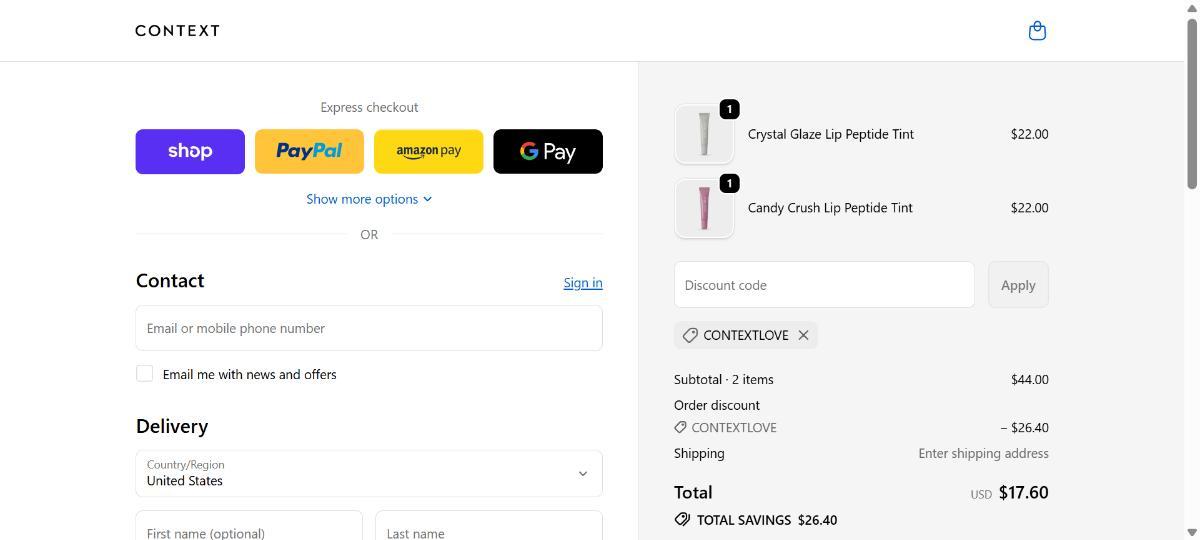
Task: Open the shopping bag cart icon
Action: pos(1037,31)
